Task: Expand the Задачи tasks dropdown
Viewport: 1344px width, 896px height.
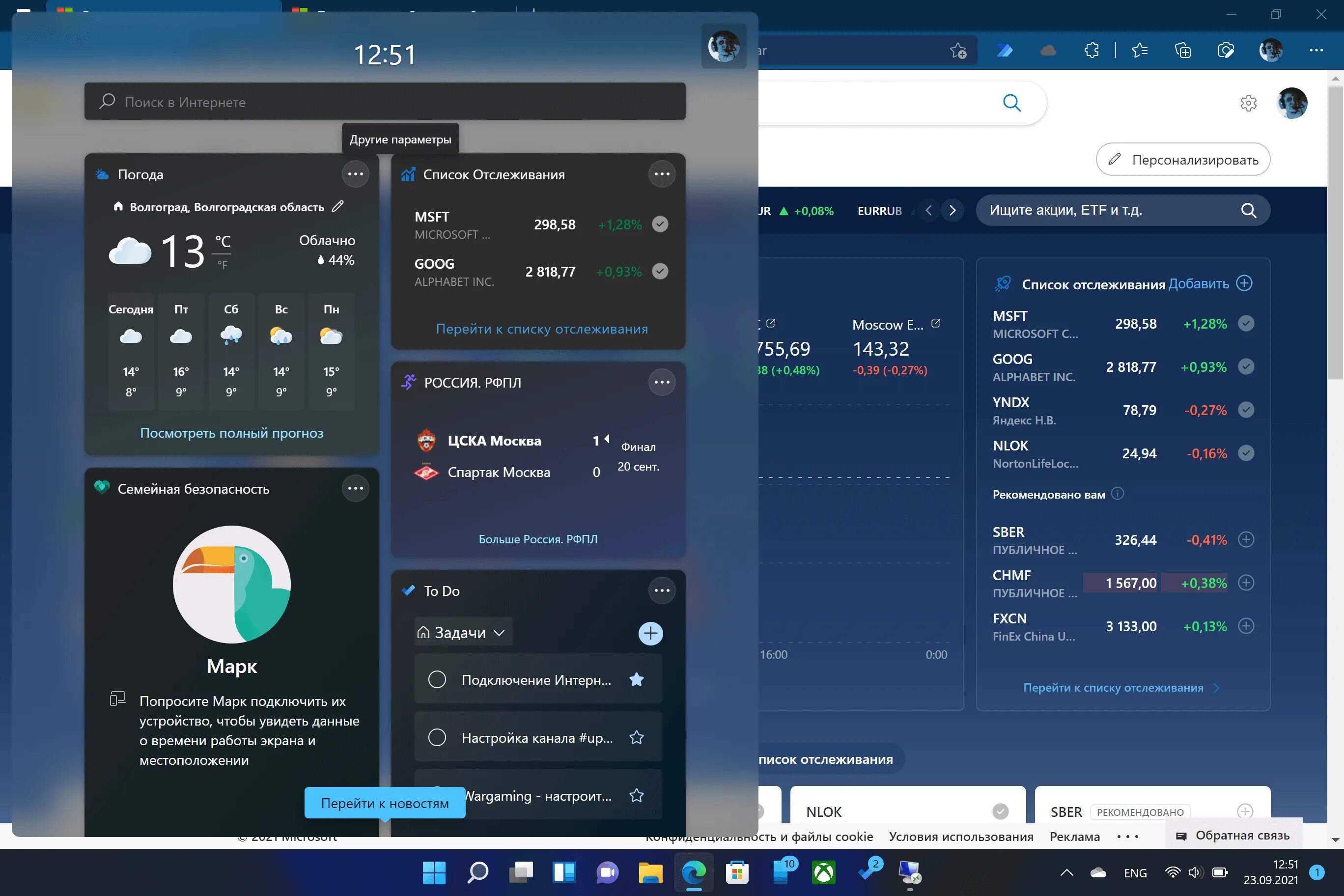Action: (463, 632)
